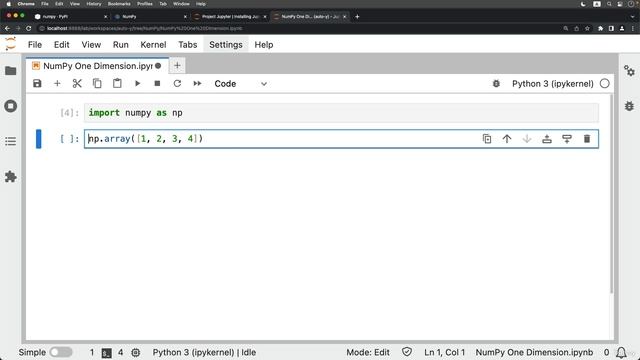Image resolution: width=640 pixels, height=360 pixels.
Task: Enable the debugger bug icon in the notebook toolbar
Action: [x=496, y=84]
